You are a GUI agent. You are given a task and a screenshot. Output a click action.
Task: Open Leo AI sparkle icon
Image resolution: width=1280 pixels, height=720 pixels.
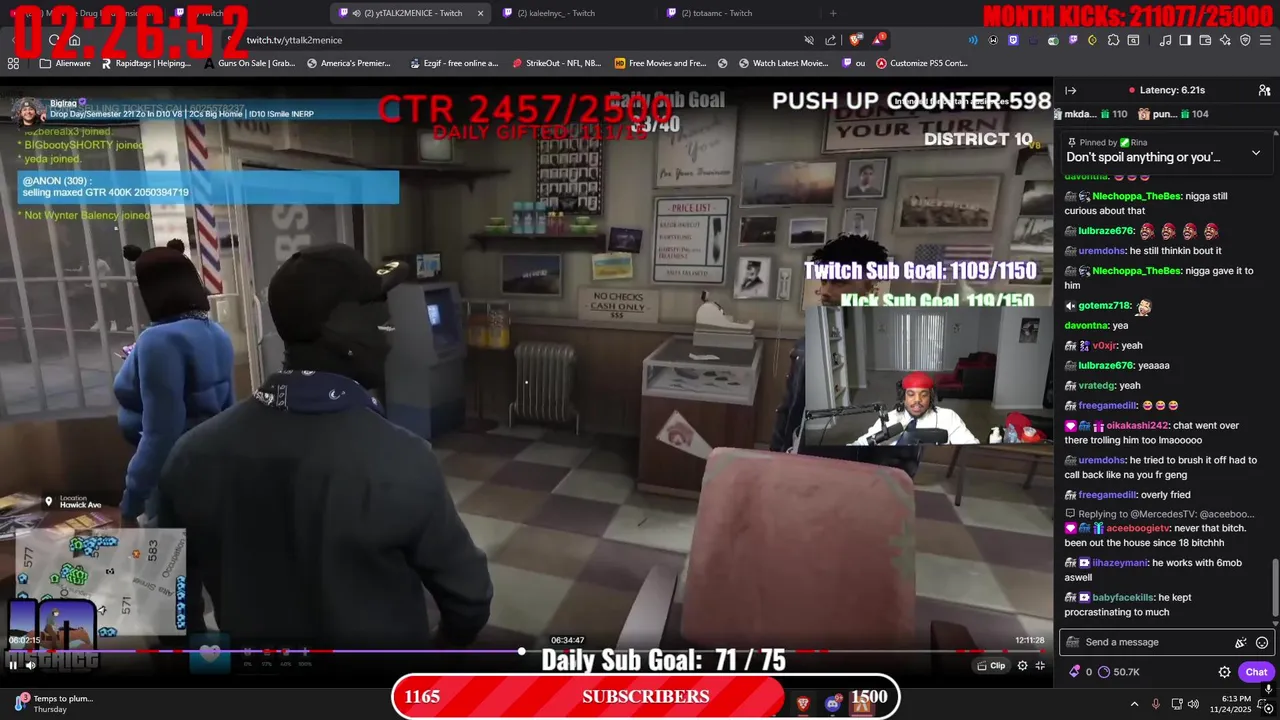[x=1225, y=40]
